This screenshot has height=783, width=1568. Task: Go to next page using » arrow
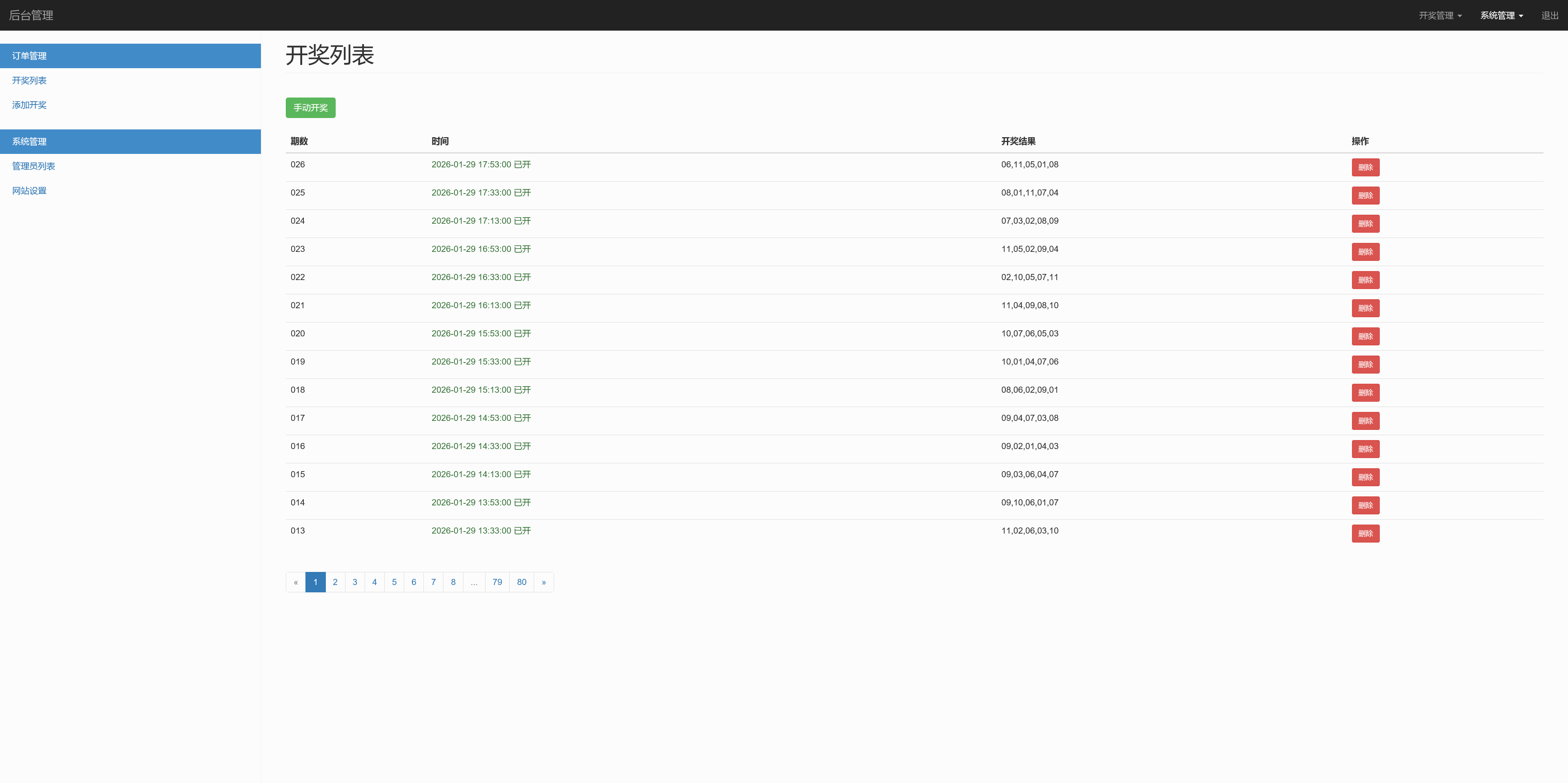[543, 582]
